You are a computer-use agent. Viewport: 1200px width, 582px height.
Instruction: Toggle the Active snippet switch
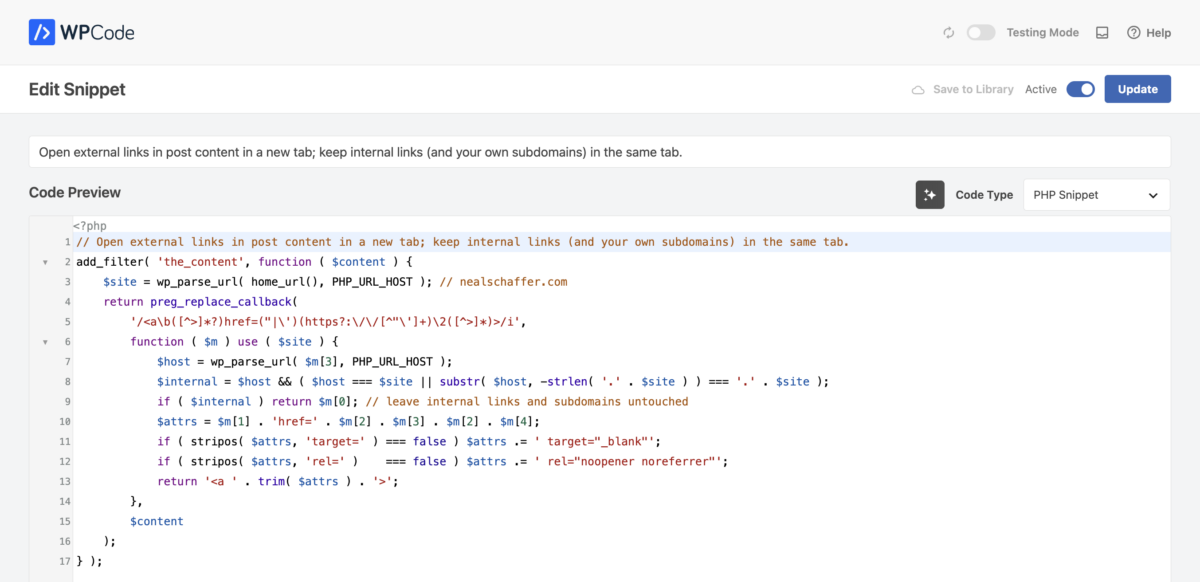click(x=1081, y=89)
